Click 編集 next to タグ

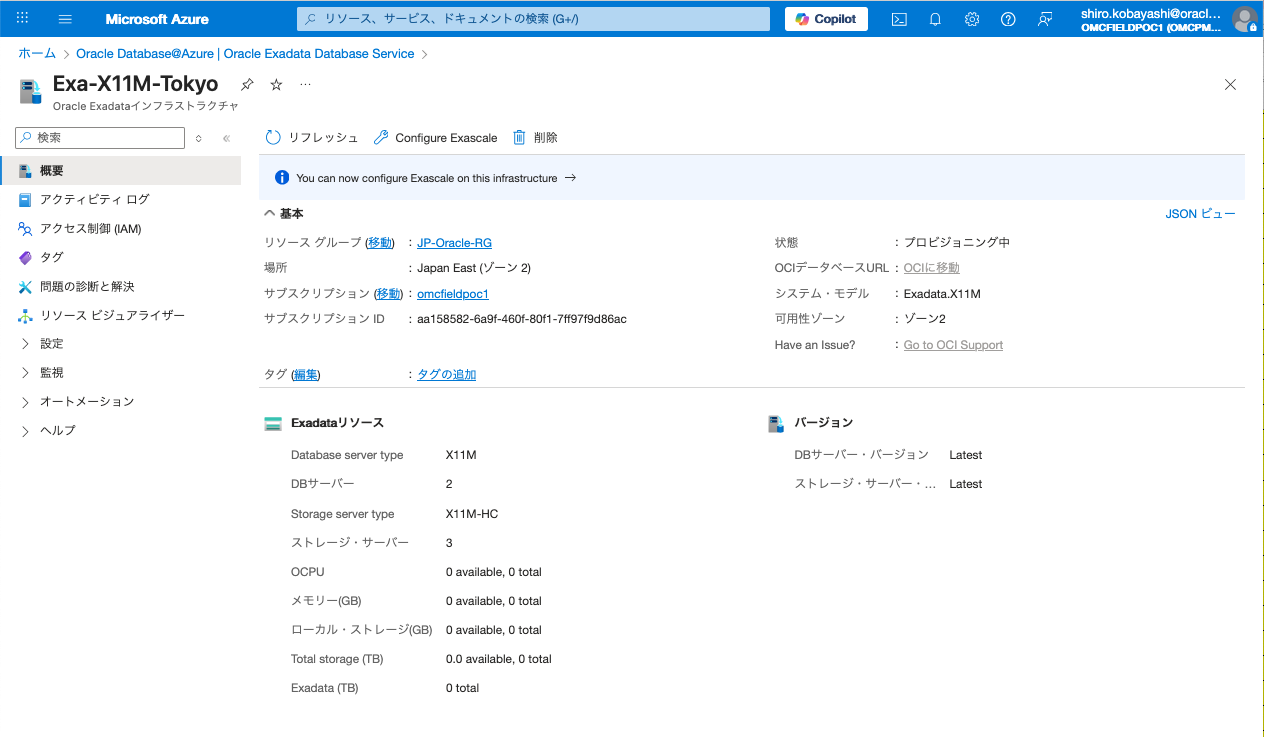(x=307, y=375)
